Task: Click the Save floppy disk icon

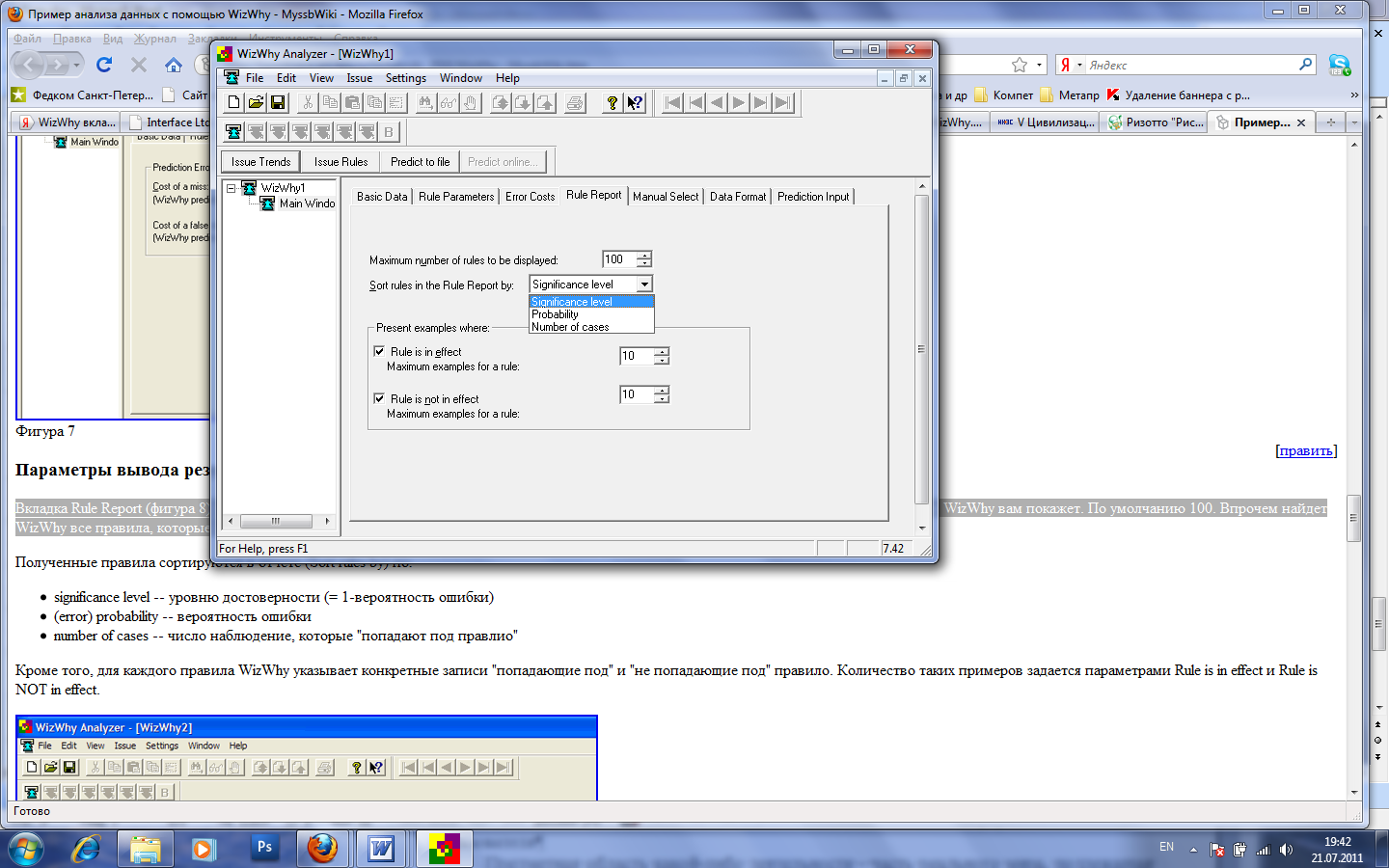Action: (278, 102)
